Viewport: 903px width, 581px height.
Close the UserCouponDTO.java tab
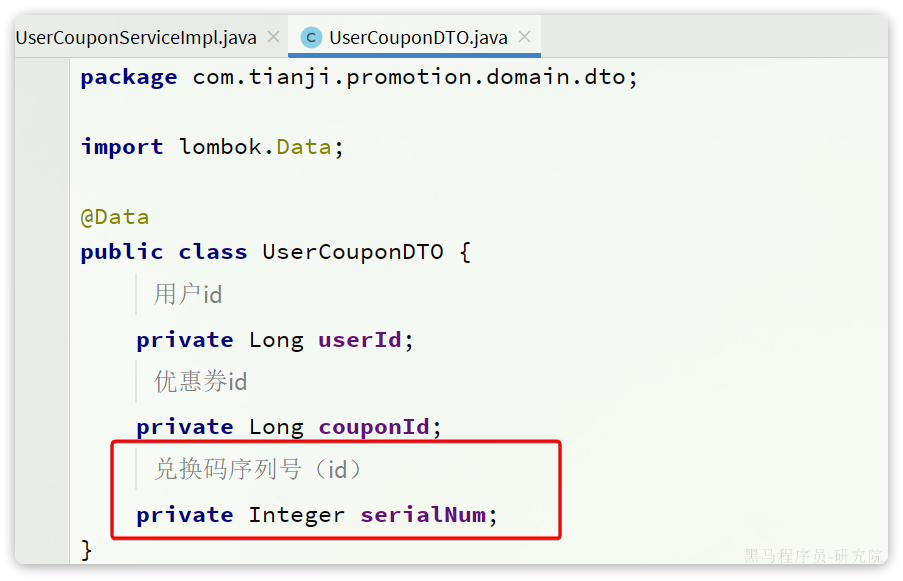(x=524, y=37)
